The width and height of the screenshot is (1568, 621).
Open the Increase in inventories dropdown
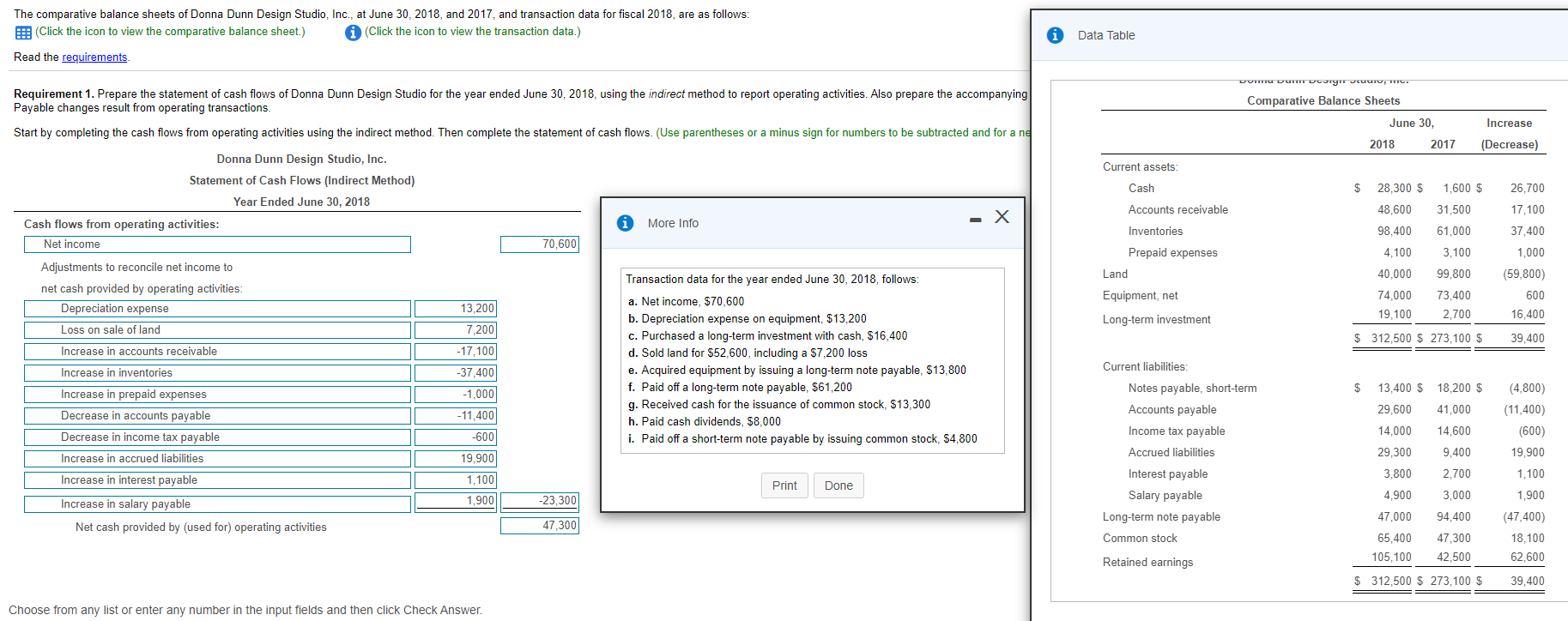point(217,373)
